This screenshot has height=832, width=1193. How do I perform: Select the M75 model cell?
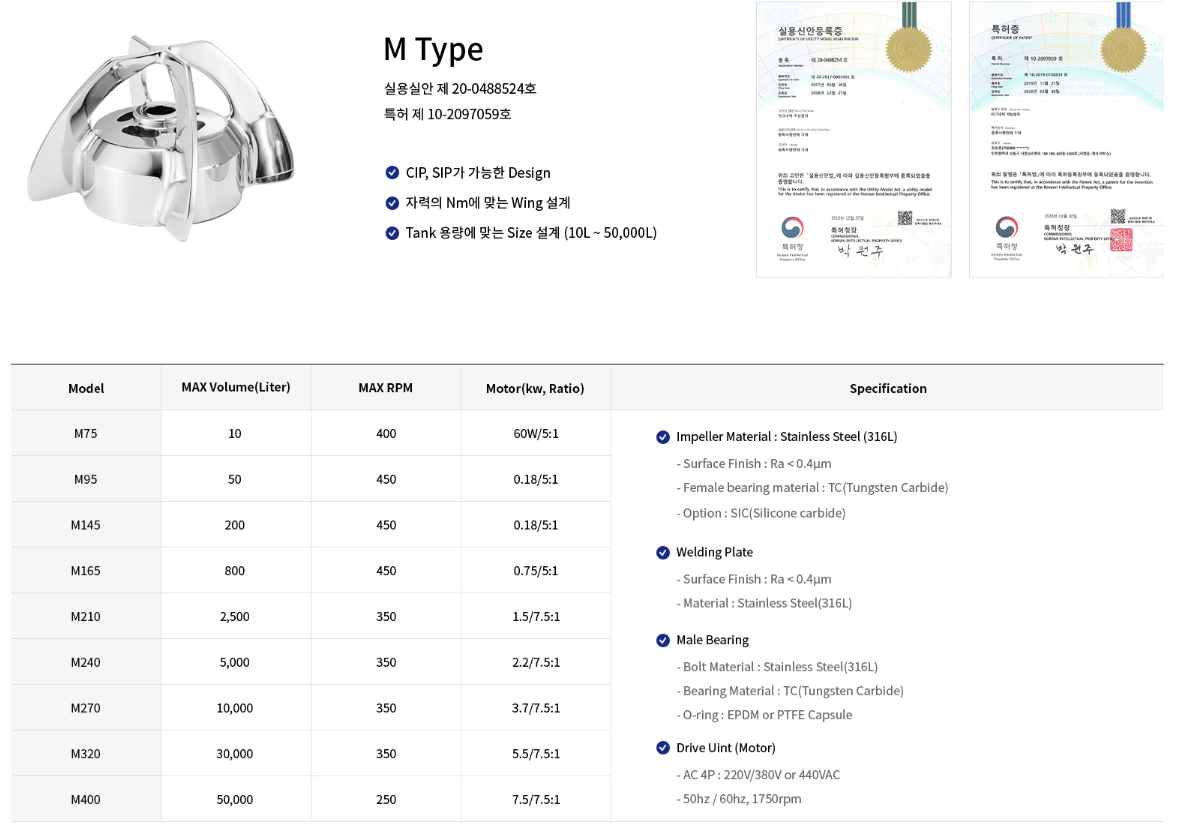86,433
